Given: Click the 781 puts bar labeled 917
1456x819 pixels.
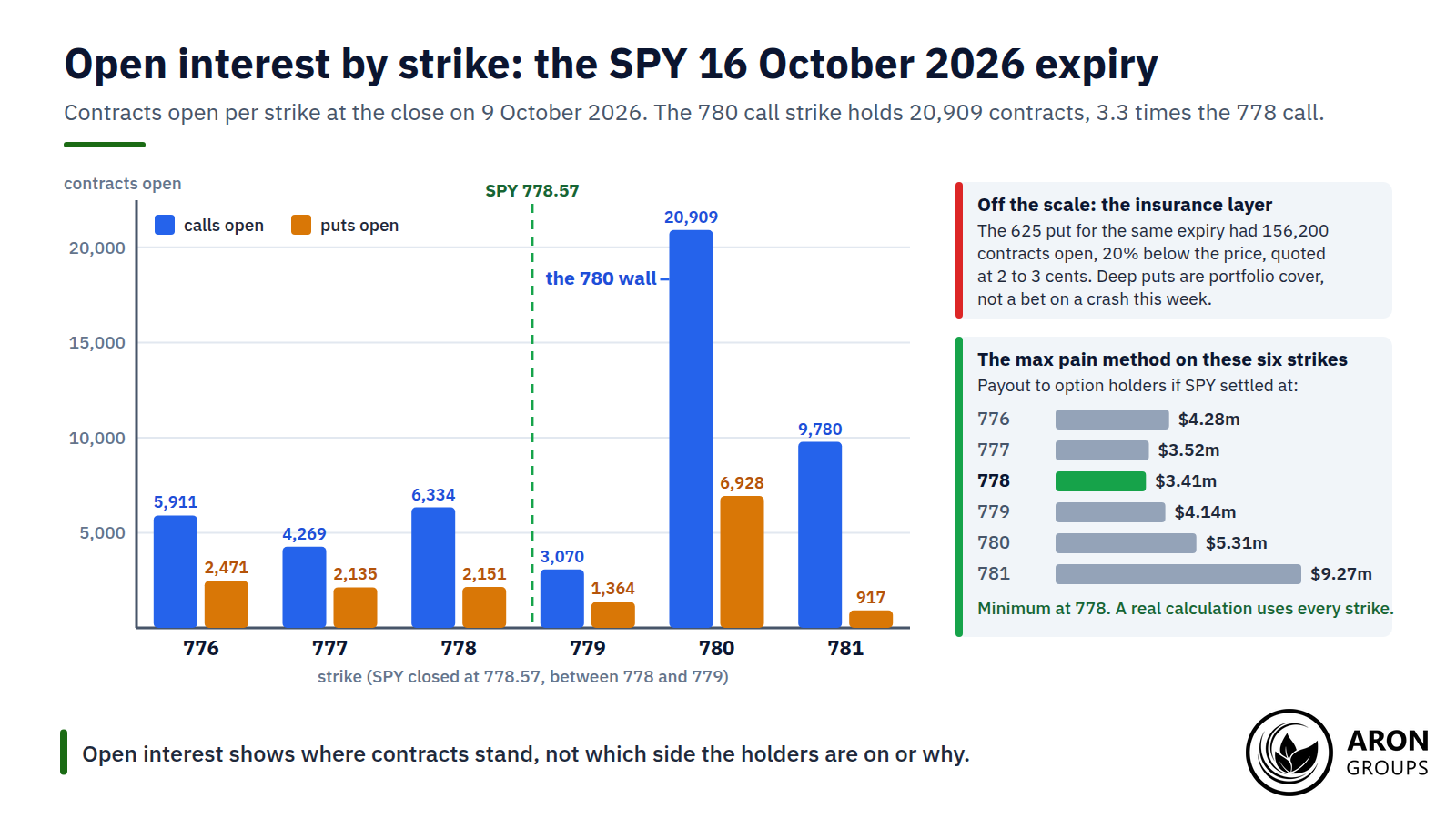Looking at the screenshot, I should (871, 619).
